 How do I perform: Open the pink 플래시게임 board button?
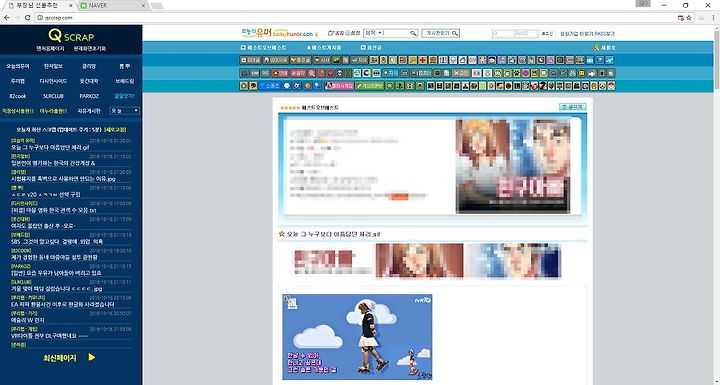[x=339, y=85]
